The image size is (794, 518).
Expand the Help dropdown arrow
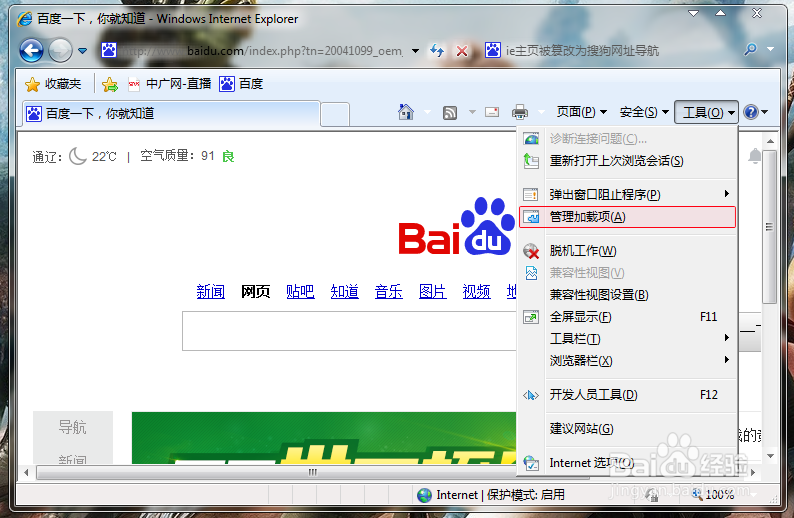(x=765, y=112)
